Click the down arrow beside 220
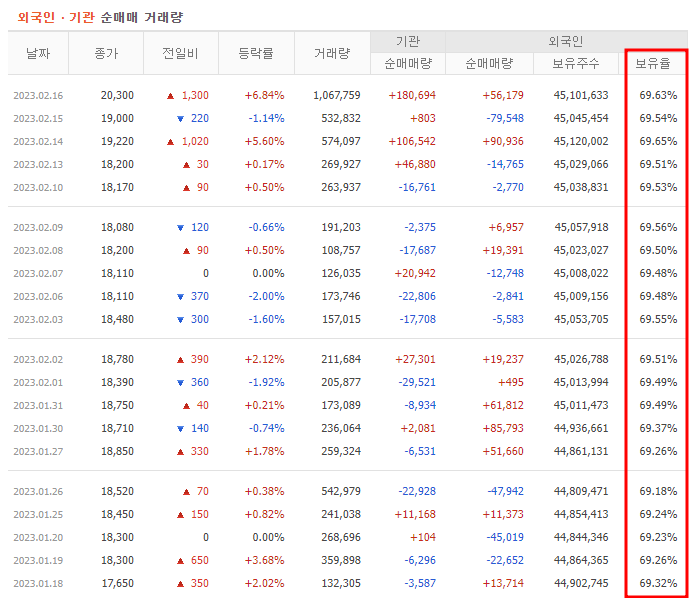 click(x=181, y=119)
